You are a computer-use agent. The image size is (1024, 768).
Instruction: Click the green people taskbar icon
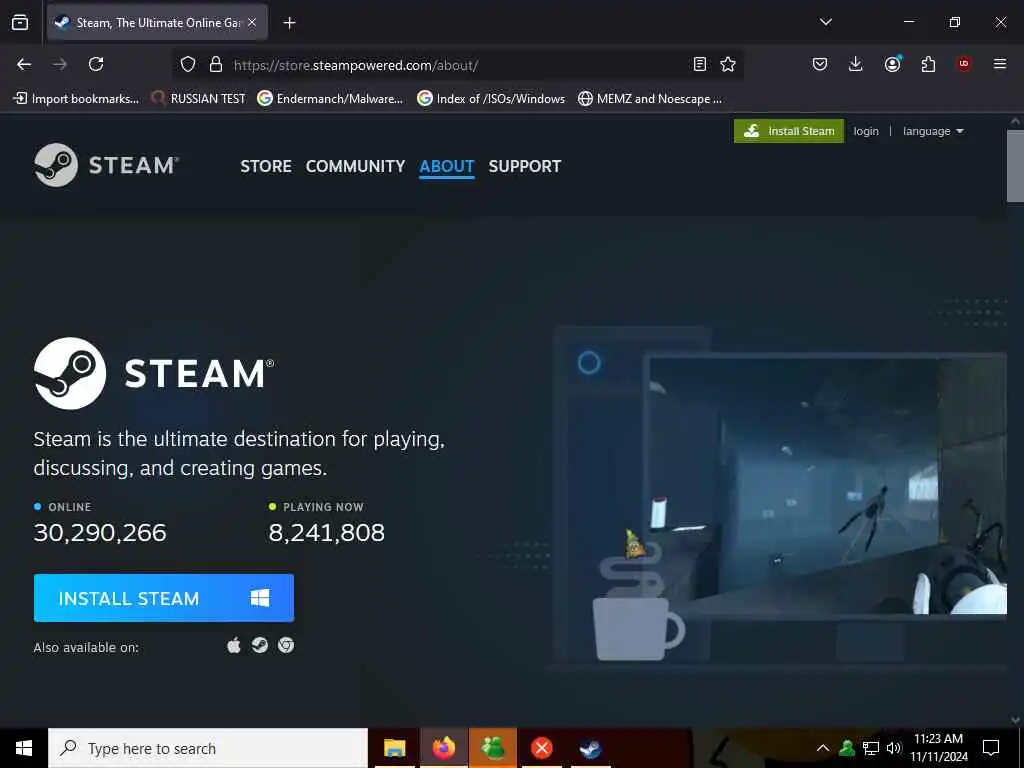pyautogui.click(x=492, y=748)
